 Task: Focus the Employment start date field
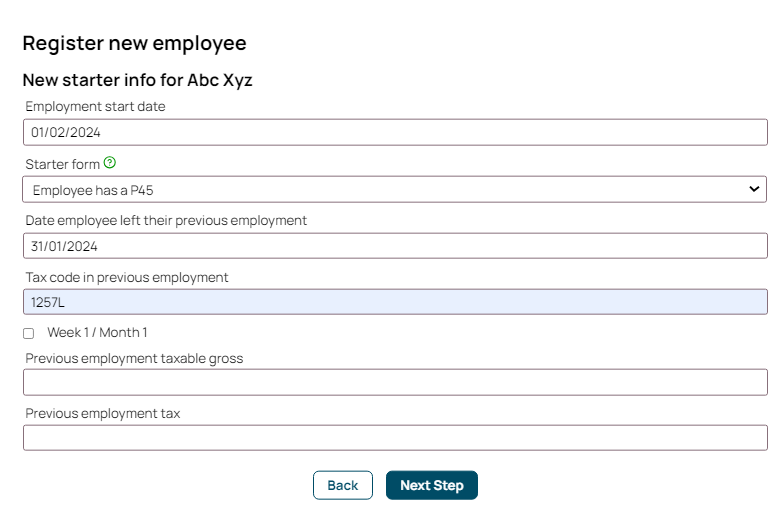point(395,132)
